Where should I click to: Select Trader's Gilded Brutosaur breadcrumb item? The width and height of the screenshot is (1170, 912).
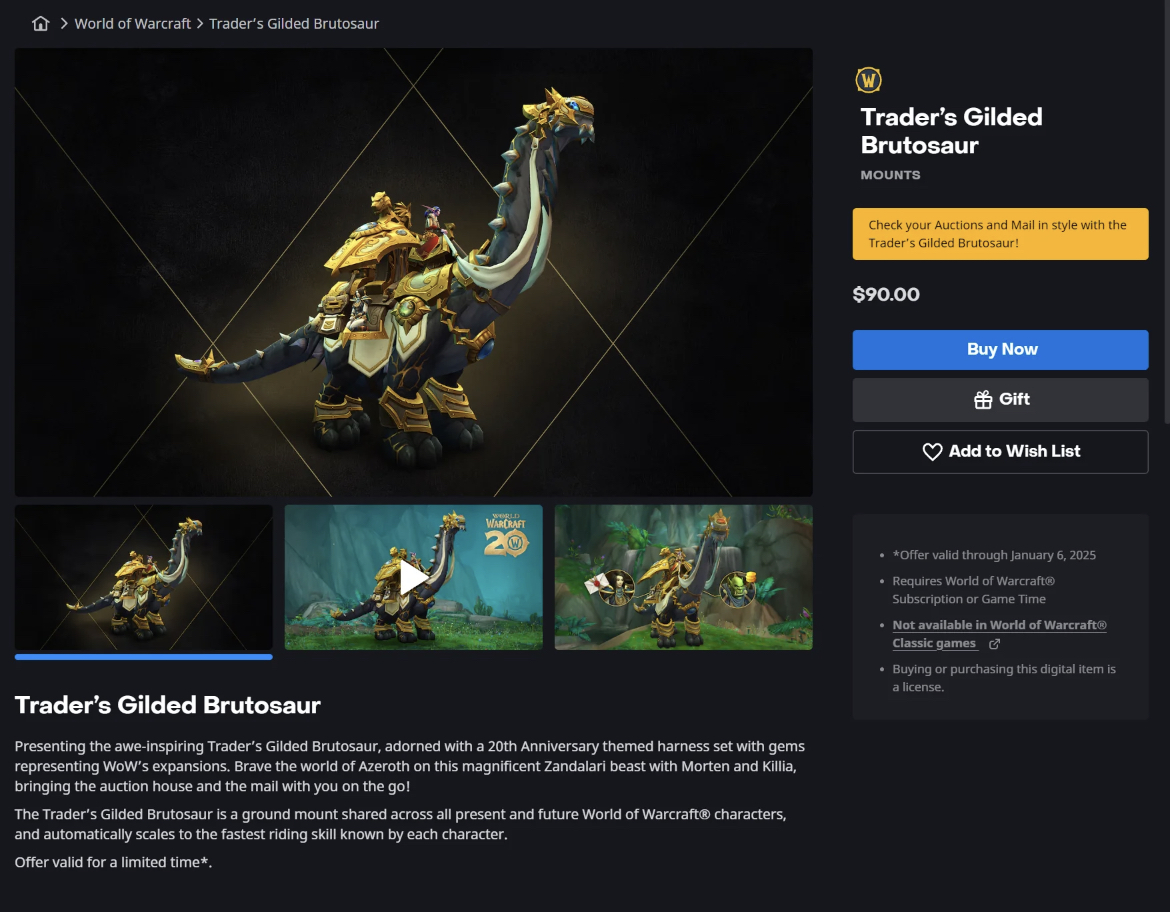[294, 24]
